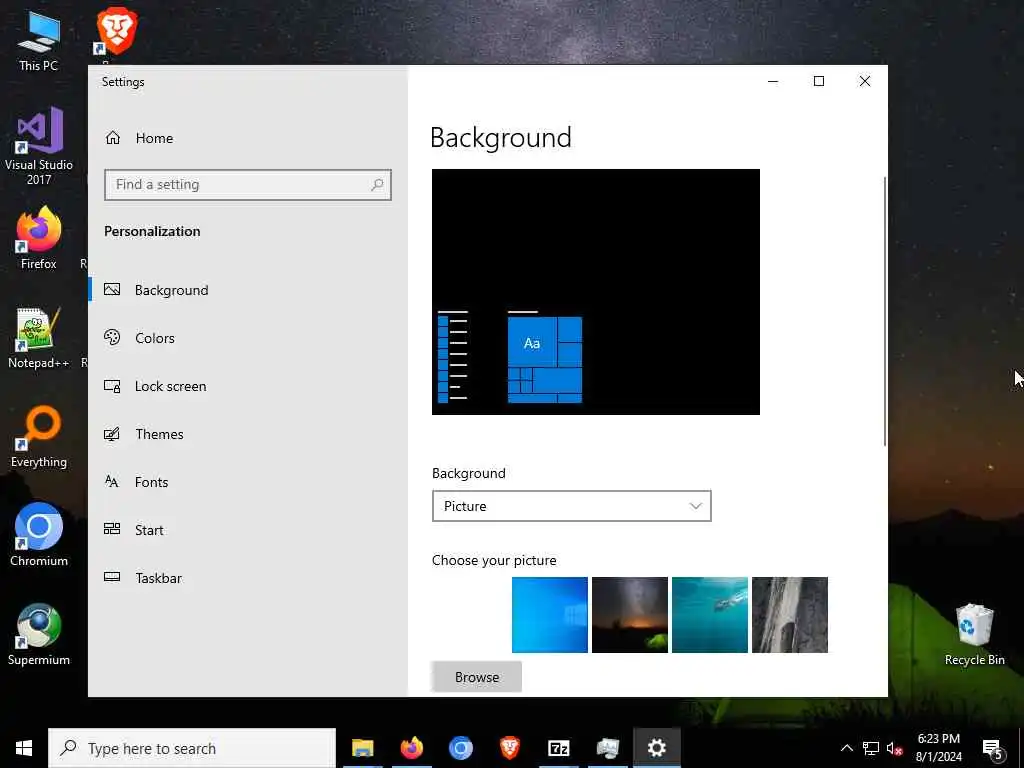Click the Settings gear in the taskbar
Screen dimensions: 1024x768
click(x=656, y=748)
